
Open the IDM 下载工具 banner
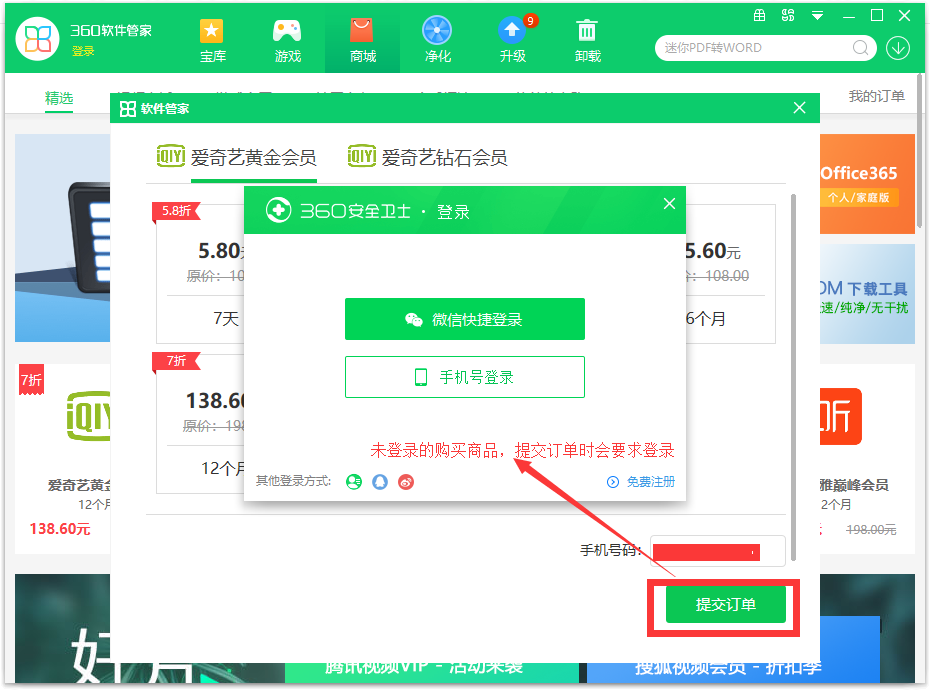(867, 294)
